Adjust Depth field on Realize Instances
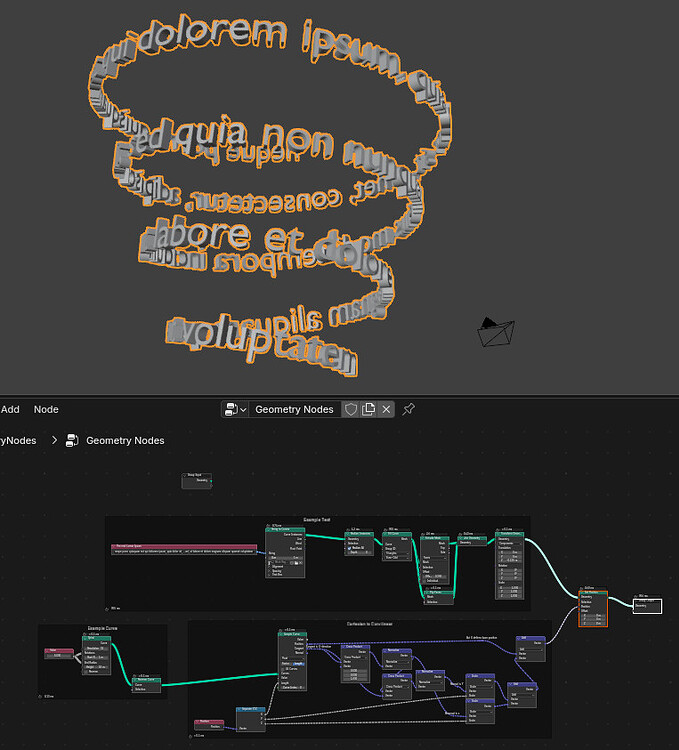The height and width of the screenshot is (750, 679). tap(360, 552)
